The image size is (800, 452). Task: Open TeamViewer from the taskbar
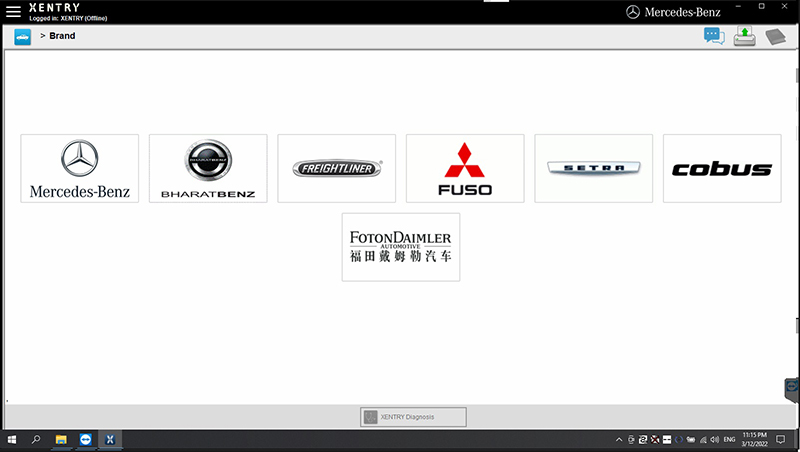point(86,439)
